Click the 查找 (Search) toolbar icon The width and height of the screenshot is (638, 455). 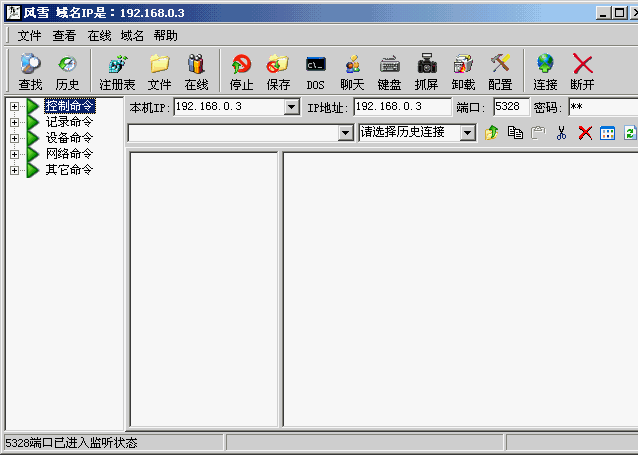(30, 71)
